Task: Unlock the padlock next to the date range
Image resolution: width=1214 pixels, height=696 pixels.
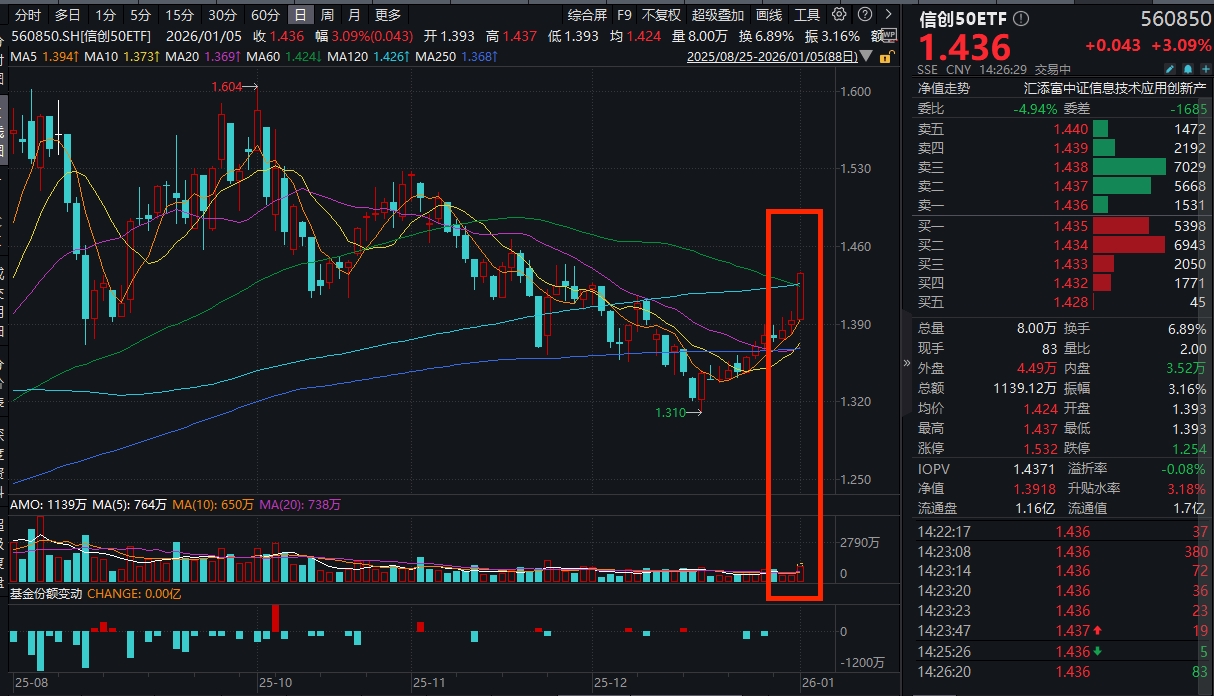Action: 887,57
